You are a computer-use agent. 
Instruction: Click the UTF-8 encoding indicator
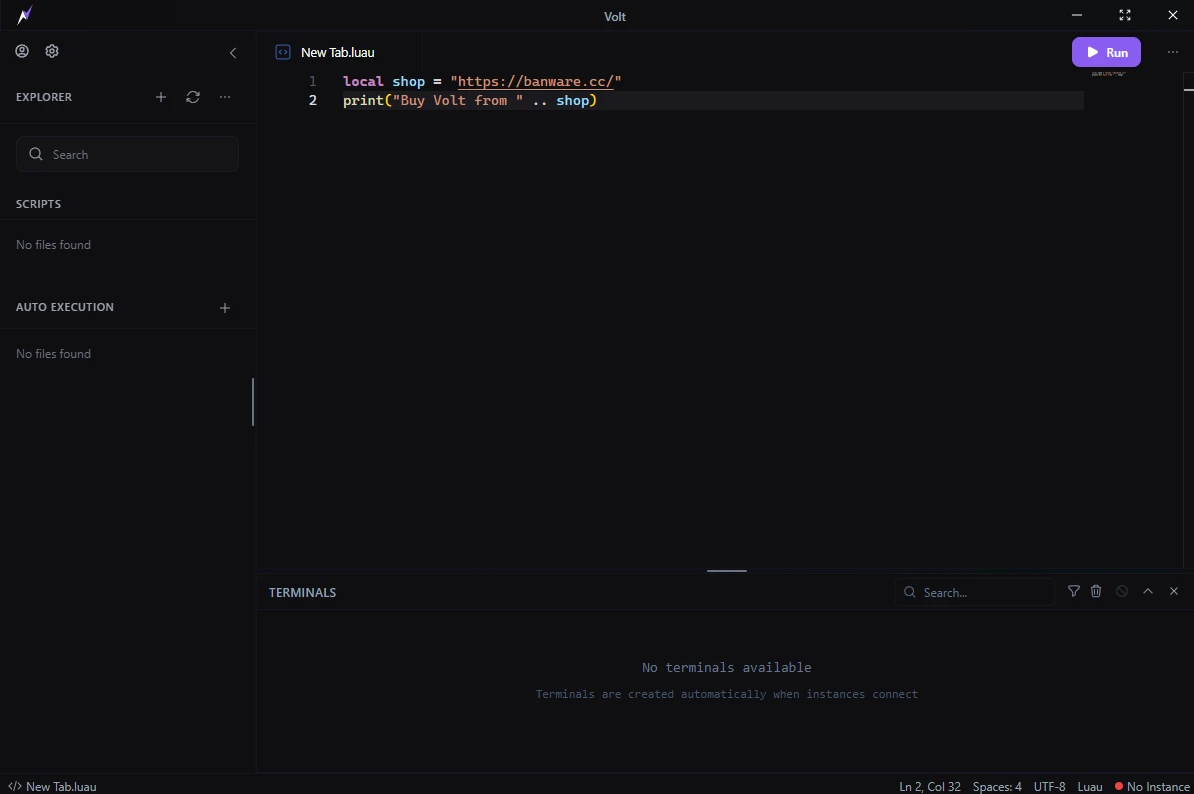1049,786
